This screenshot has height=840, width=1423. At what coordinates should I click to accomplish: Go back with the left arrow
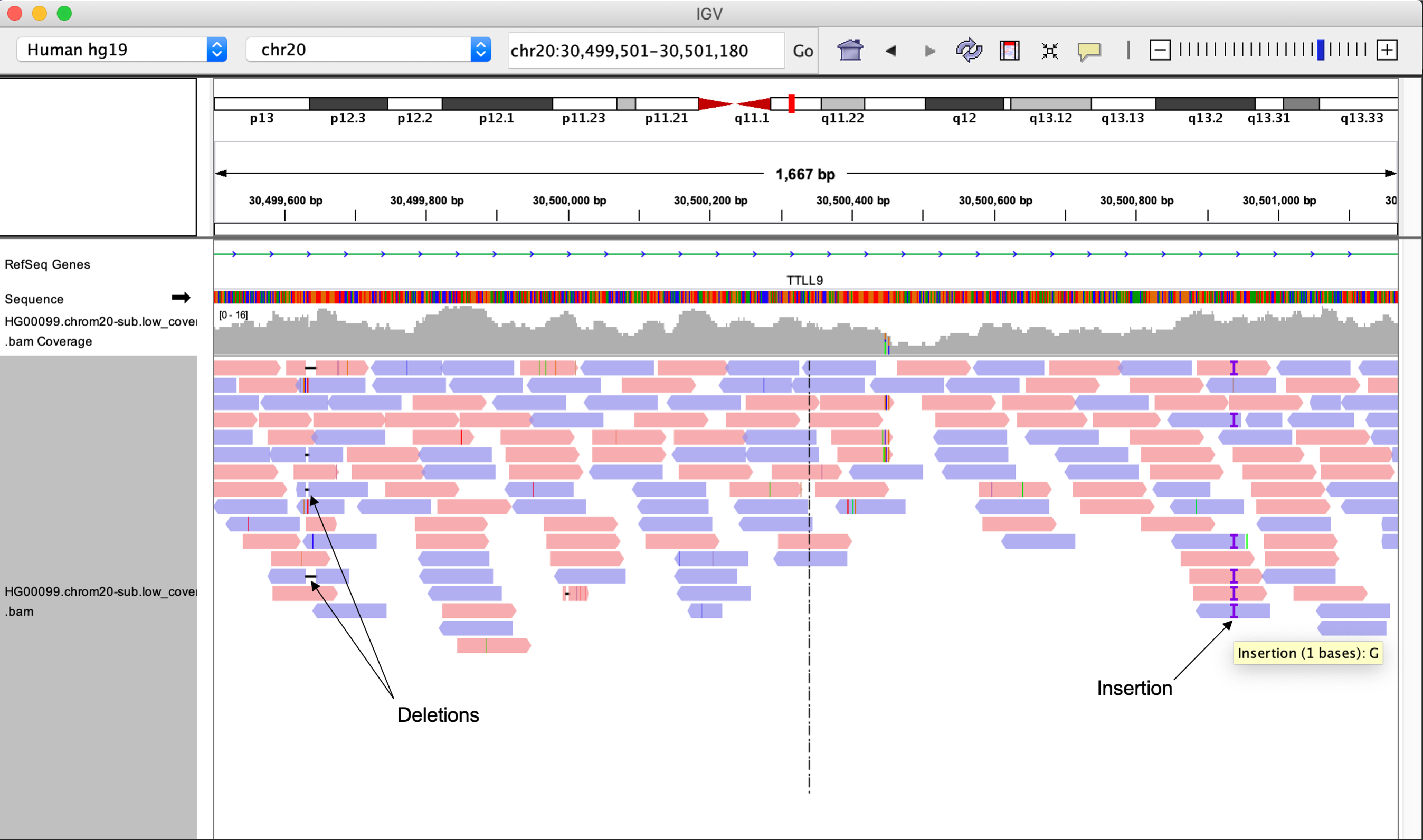click(x=891, y=51)
